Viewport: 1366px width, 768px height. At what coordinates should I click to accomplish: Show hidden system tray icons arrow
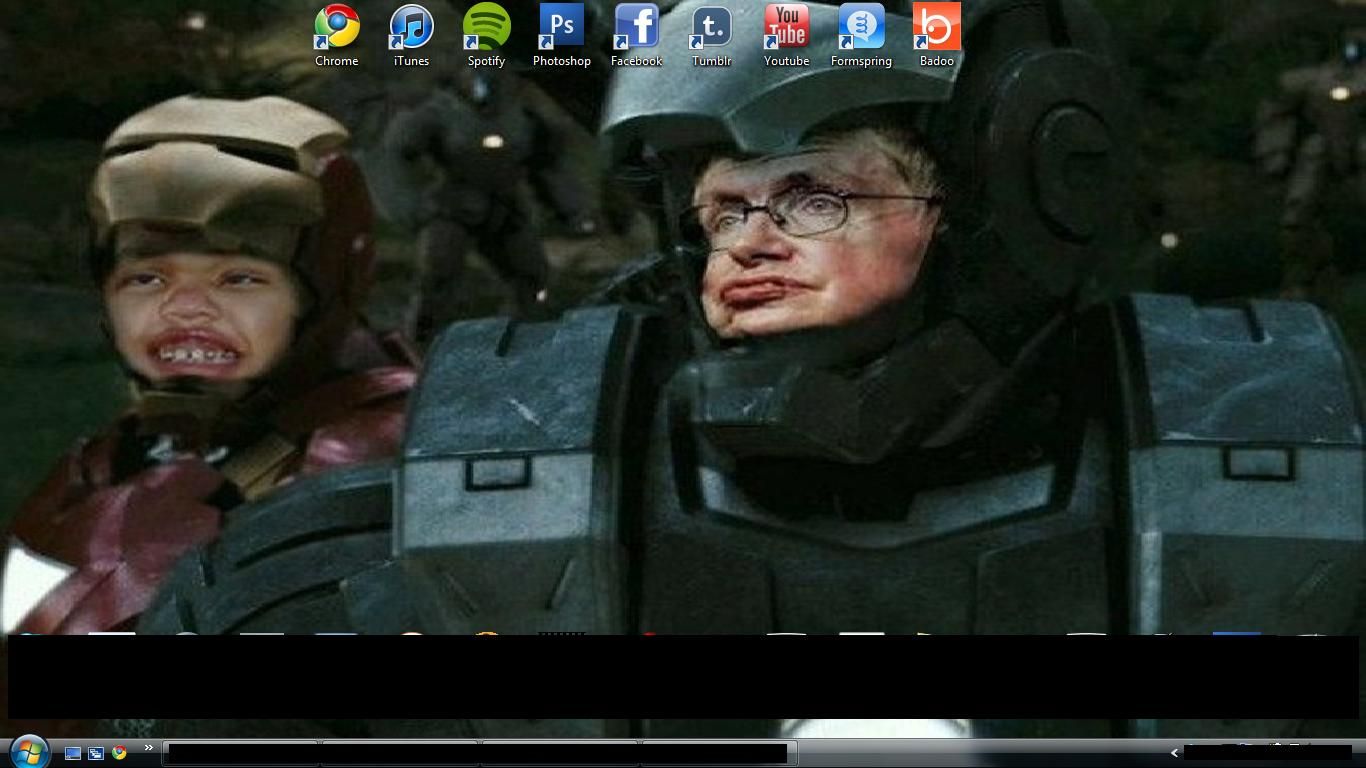[1175, 753]
